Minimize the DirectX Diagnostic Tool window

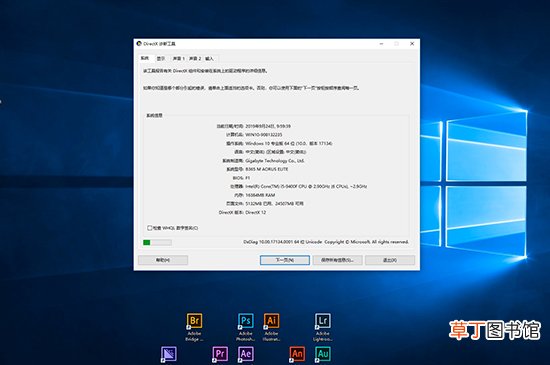382,43
